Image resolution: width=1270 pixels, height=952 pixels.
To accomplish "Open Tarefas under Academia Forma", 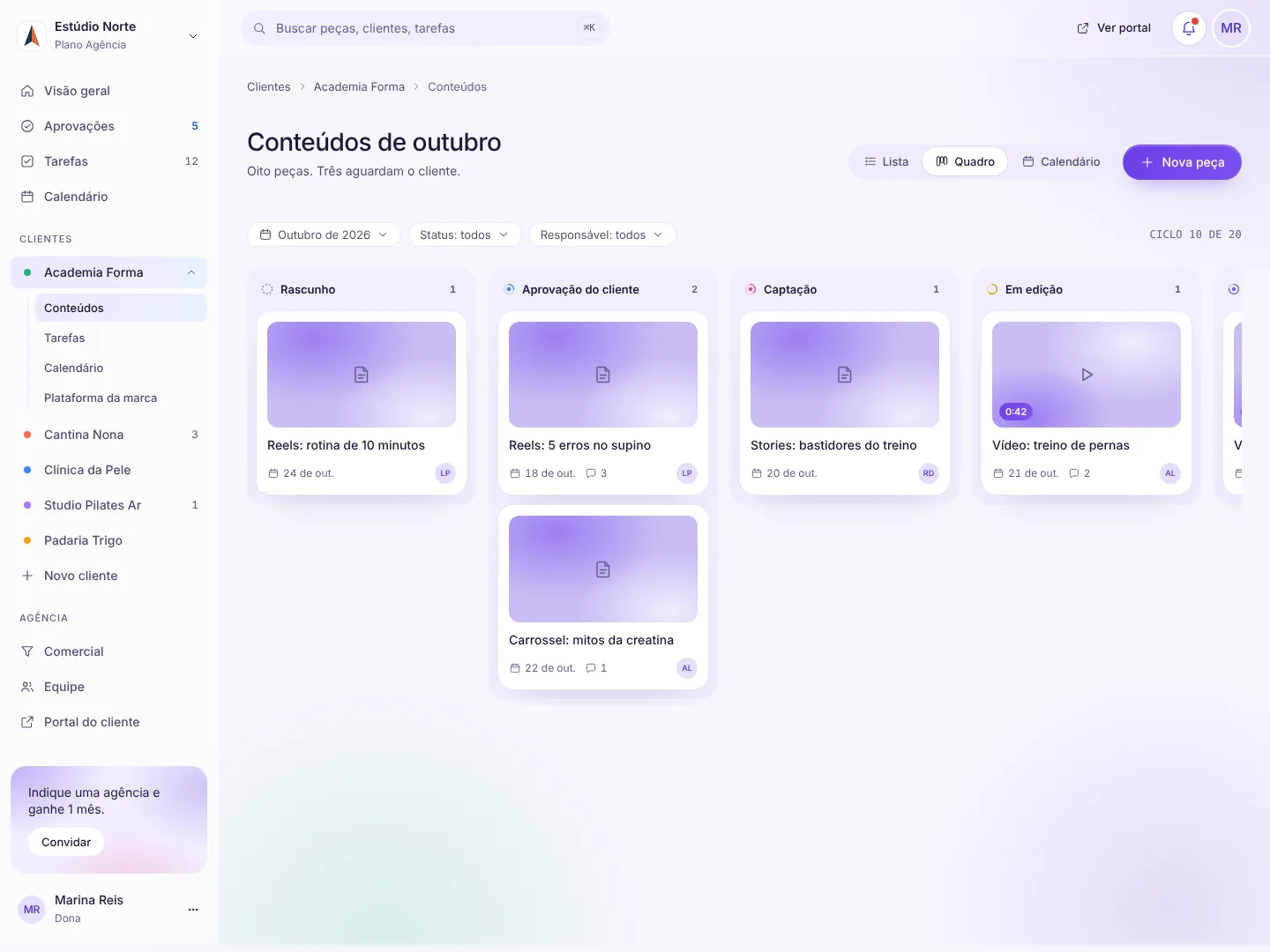I will (x=121, y=338).
